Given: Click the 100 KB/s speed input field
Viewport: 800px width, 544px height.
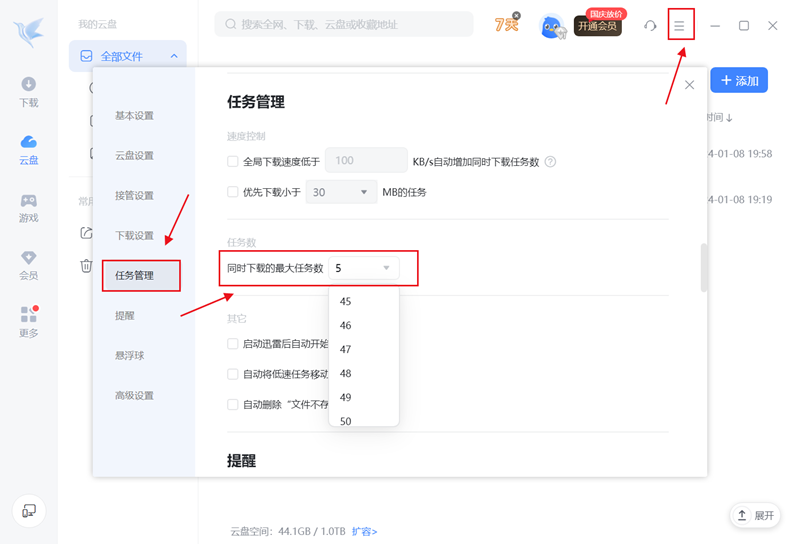Looking at the screenshot, I should (x=366, y=161).
